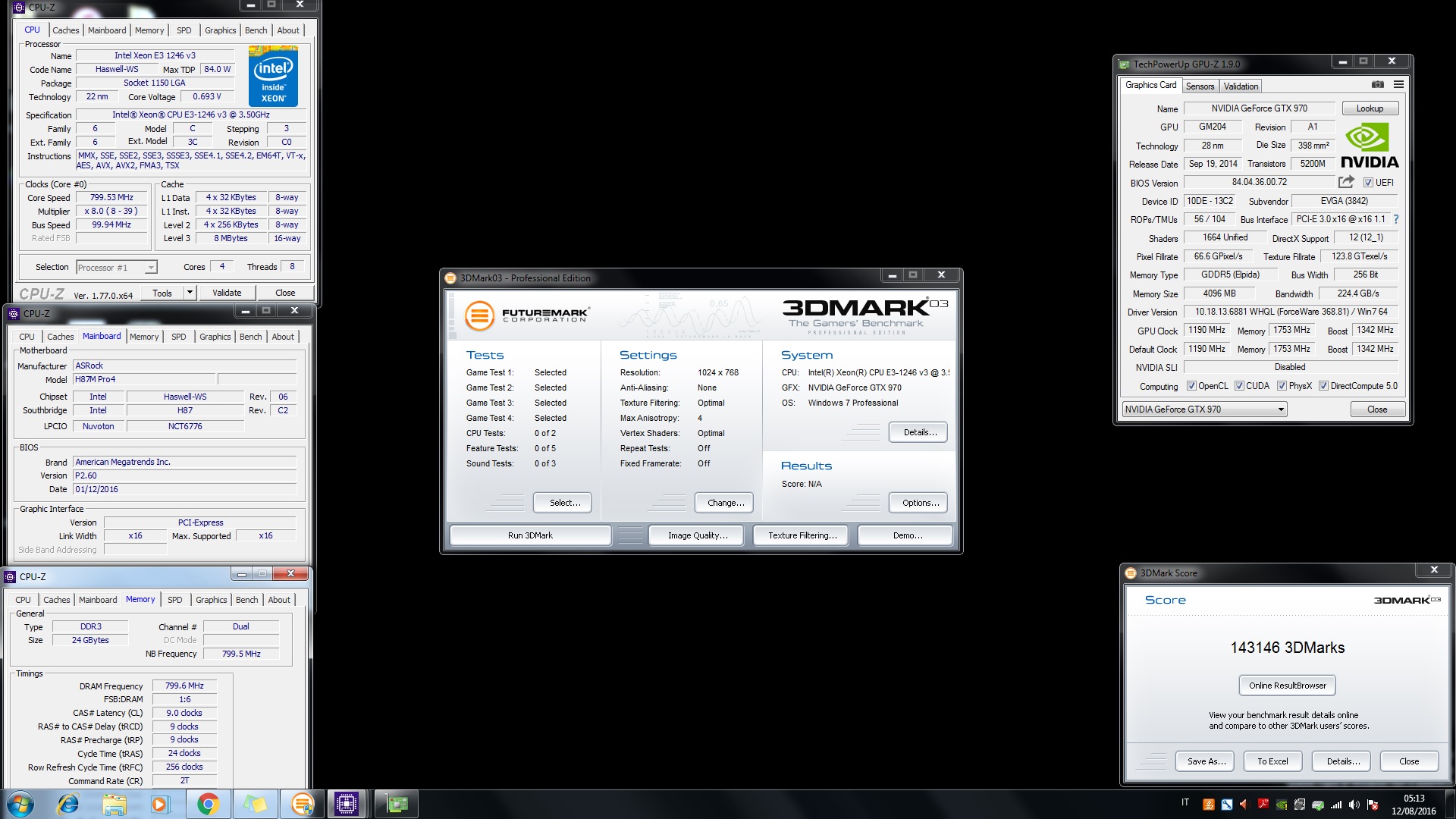Open the Tools dropdown arrow in CPU-Z
Image resolution: width=1456 pixels, height=819 pixels.
click(x=190, y=293)
